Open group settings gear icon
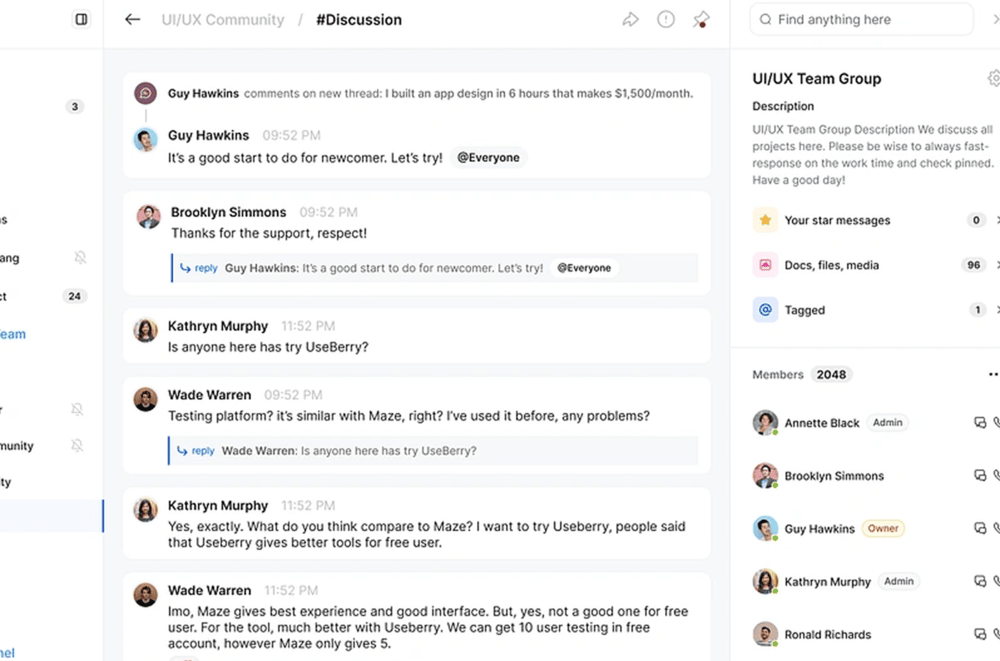Screen dimensions: 1000x661 tap(994, 78)
